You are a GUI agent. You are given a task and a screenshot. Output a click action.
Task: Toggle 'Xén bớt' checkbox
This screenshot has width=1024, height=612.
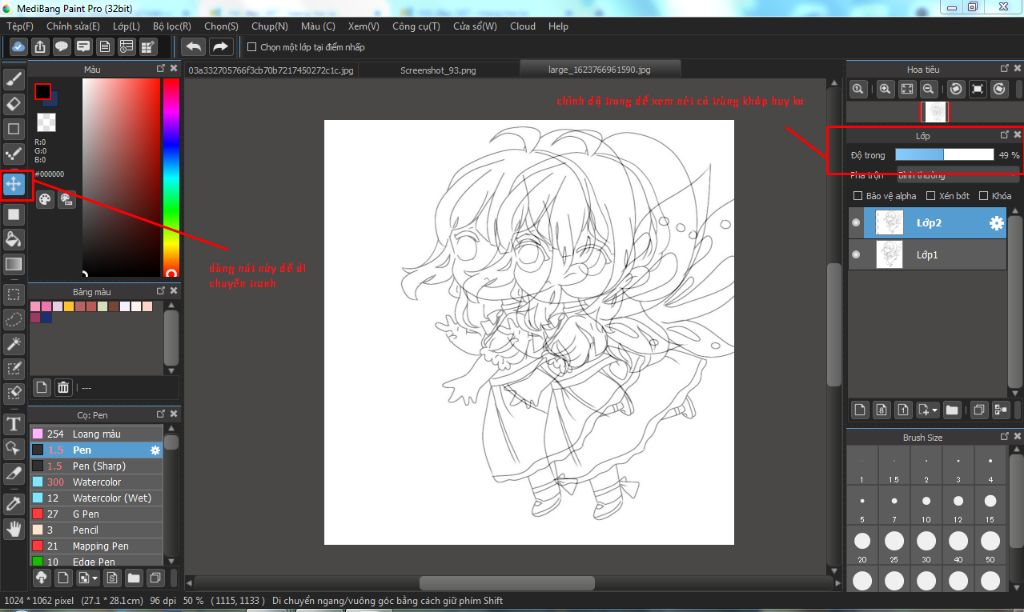click(x=931, y=195)
